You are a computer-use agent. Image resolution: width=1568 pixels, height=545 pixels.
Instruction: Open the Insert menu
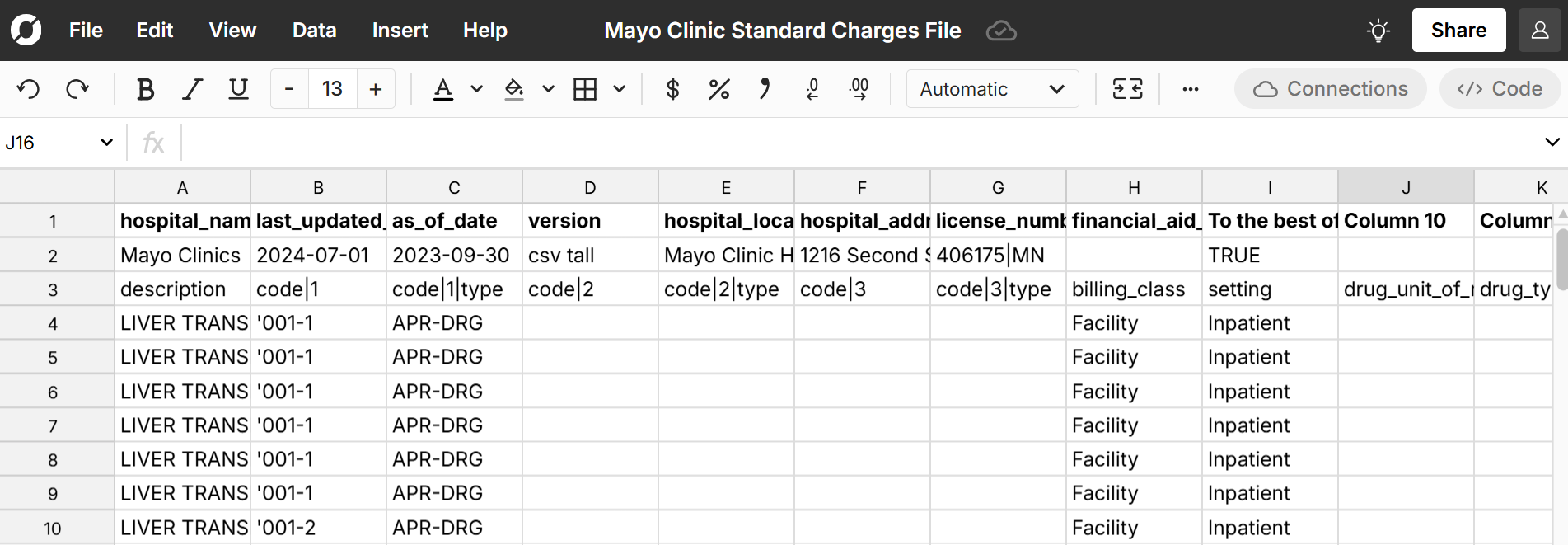coord(400,31)
